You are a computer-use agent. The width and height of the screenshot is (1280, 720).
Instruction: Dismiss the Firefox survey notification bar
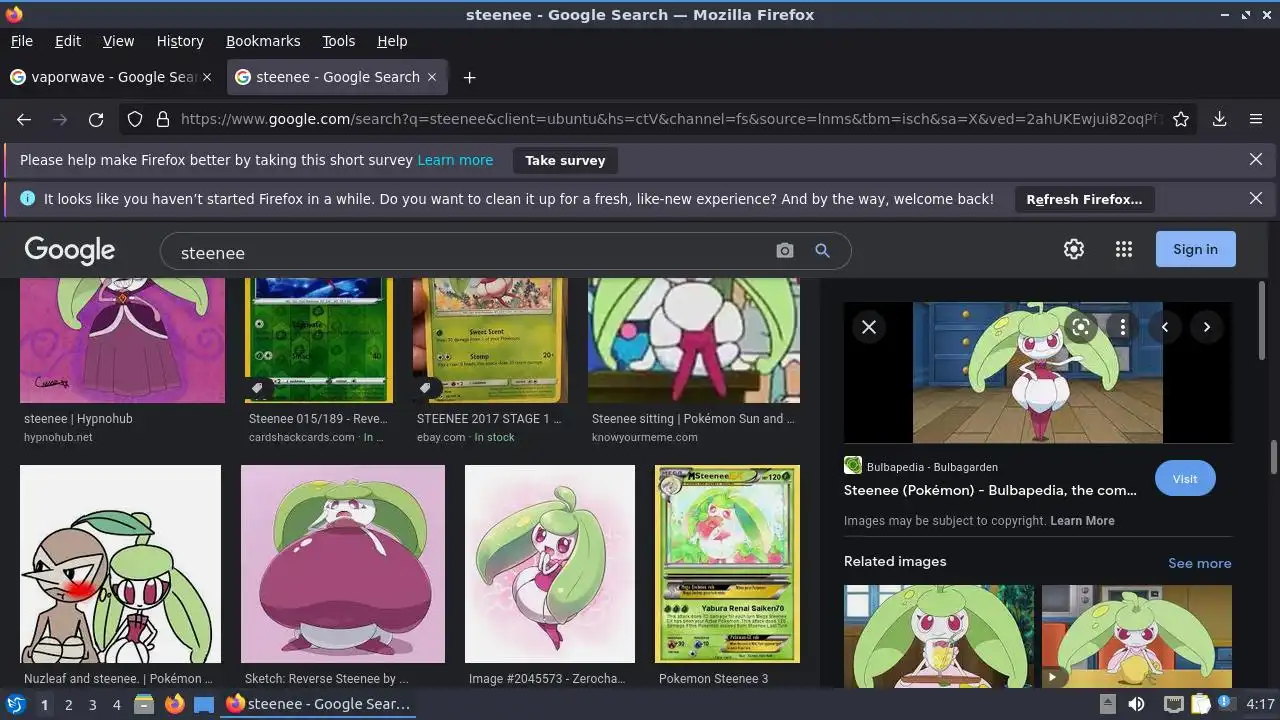(x=1256, y=160)
